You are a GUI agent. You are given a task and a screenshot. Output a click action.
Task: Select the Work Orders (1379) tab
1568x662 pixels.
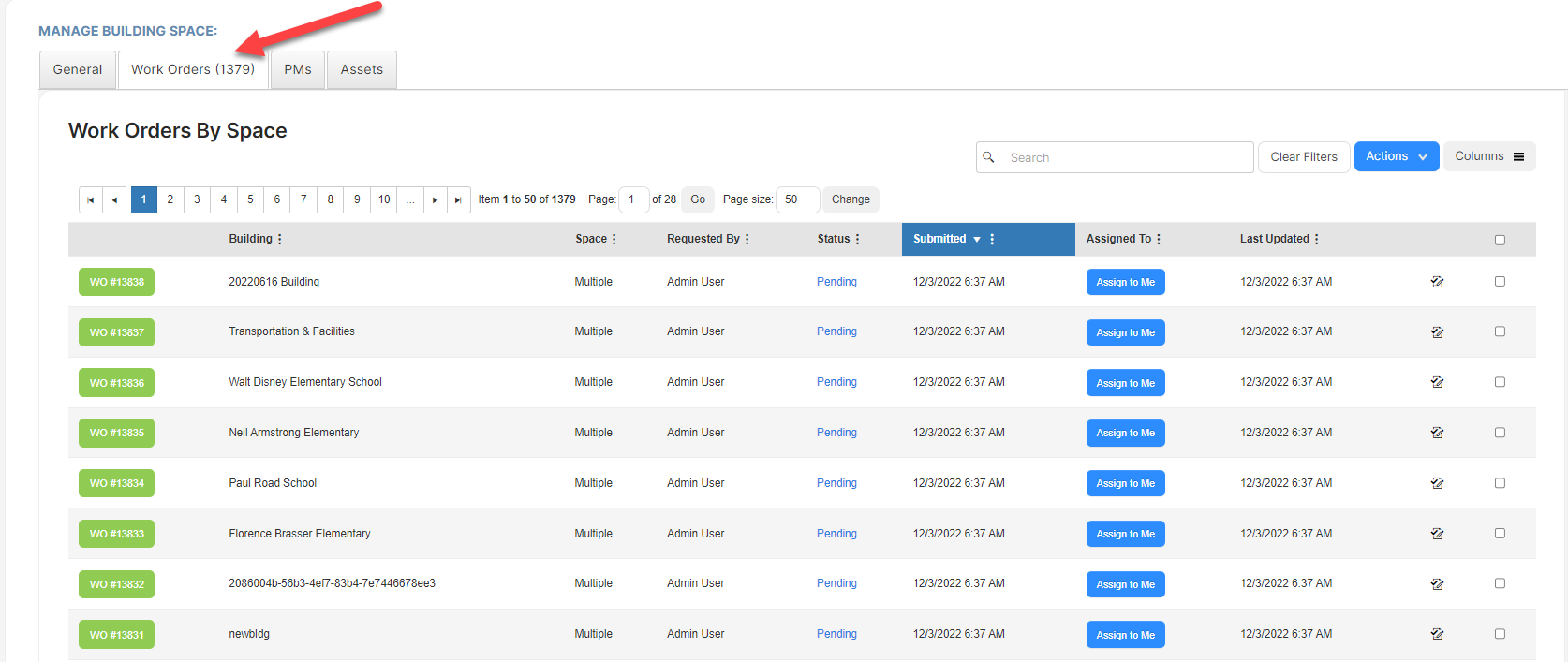pyautogui.click(x=193, y=69)
